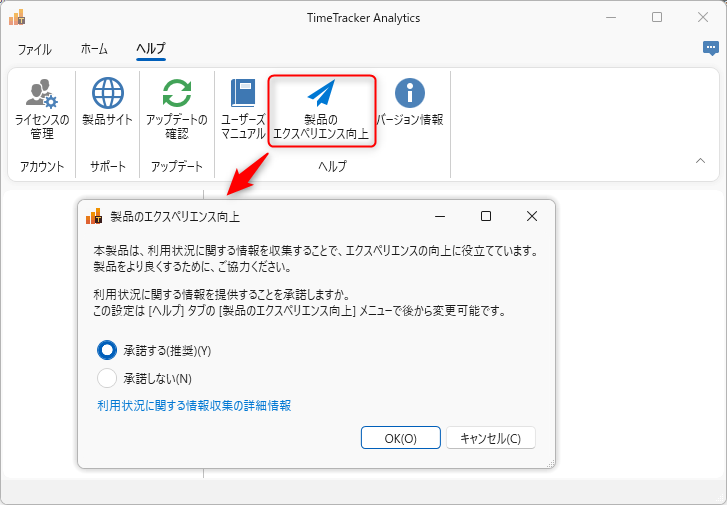Select the ヘルプ ribbon tab
This screenshot has width=727, height=505.
151,49
